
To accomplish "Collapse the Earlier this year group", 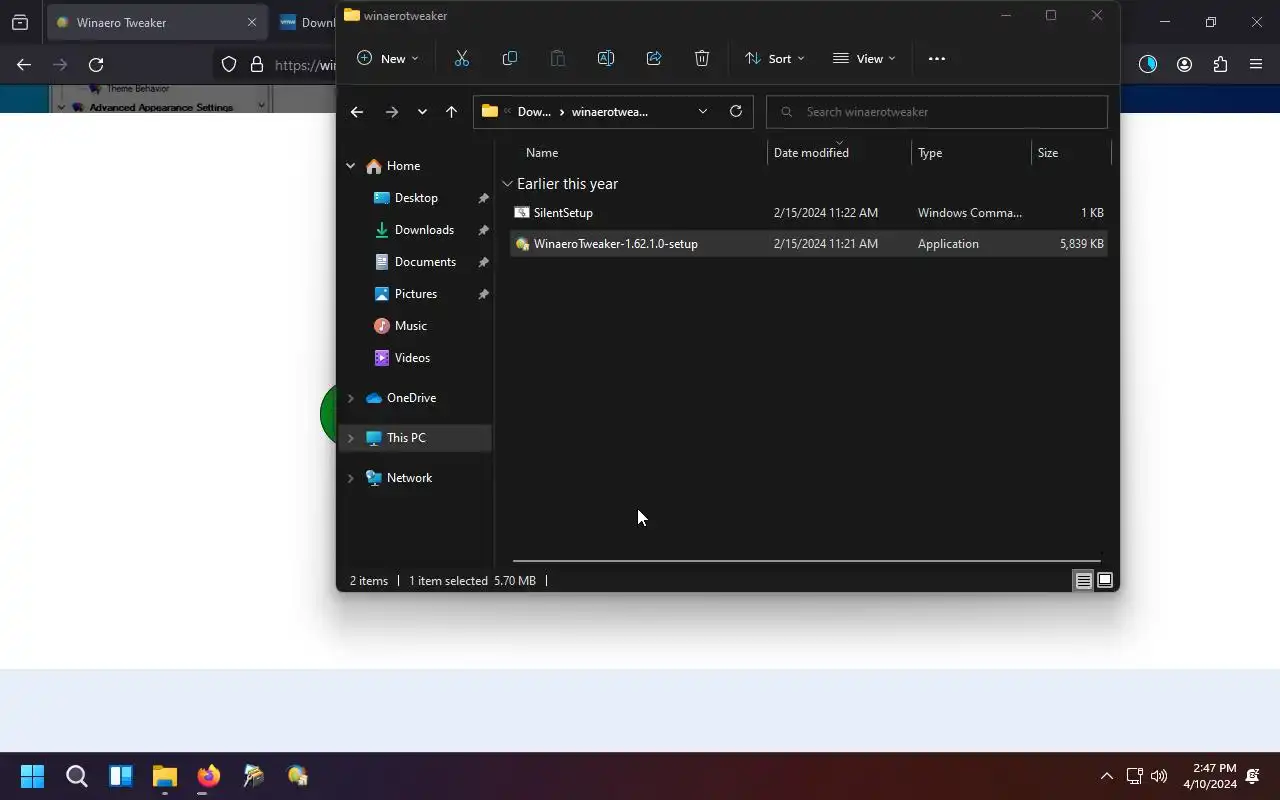I will pos(508,184).
